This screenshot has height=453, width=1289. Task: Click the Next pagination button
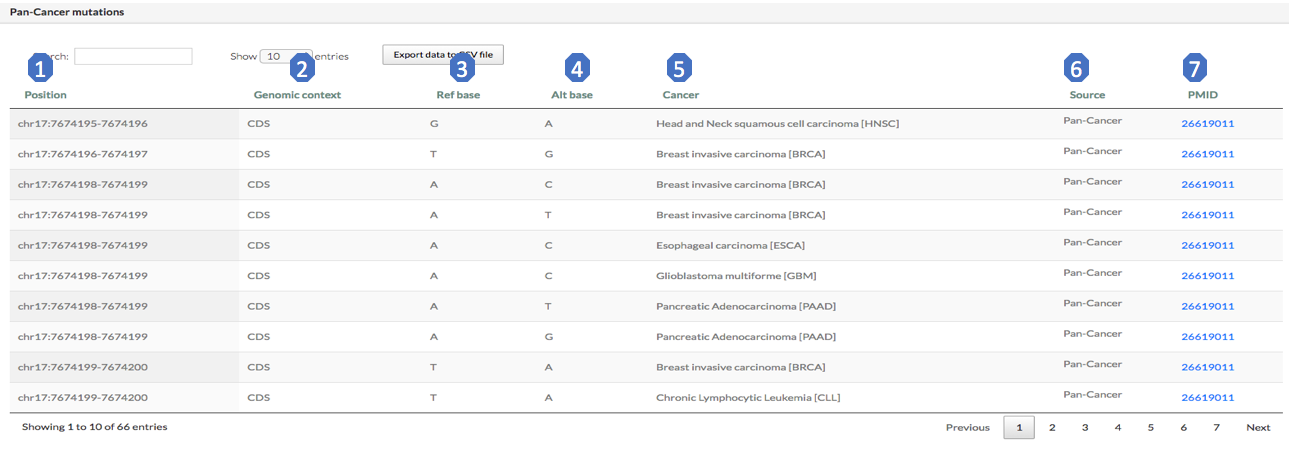click(x=1257, y=428)
